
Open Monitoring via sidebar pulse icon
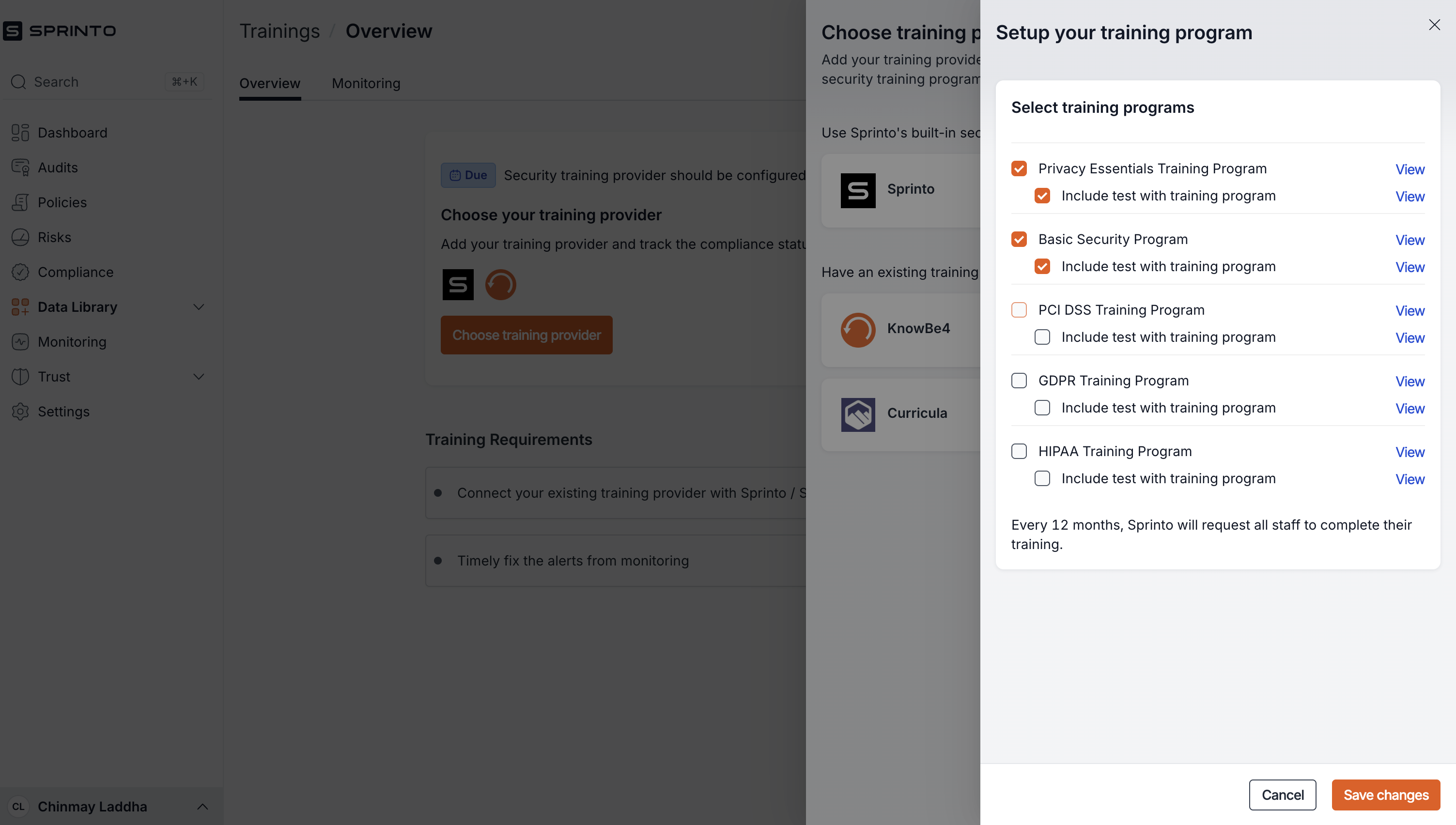(20, 342)
